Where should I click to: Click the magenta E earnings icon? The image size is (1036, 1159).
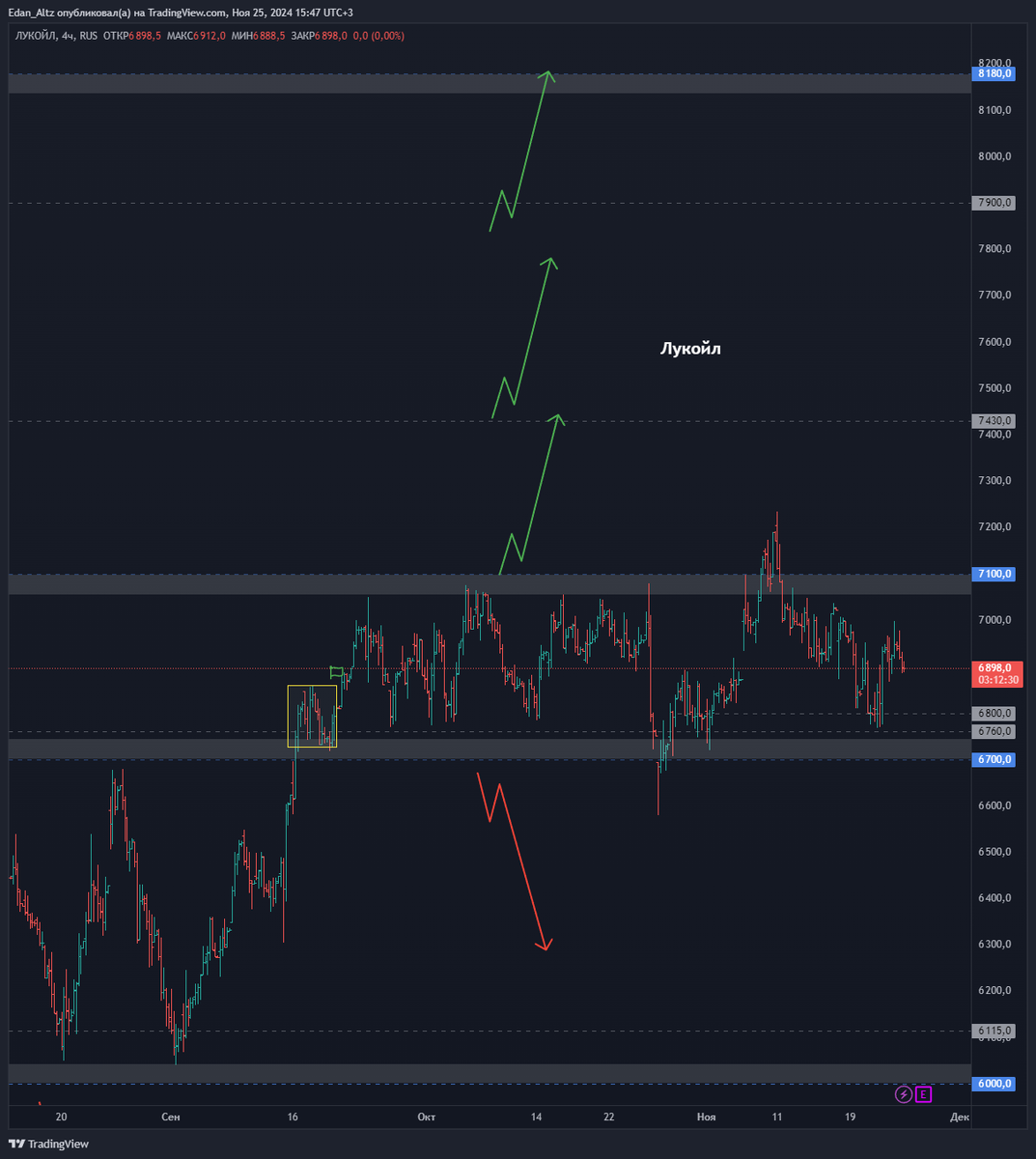coord(924,1094)
